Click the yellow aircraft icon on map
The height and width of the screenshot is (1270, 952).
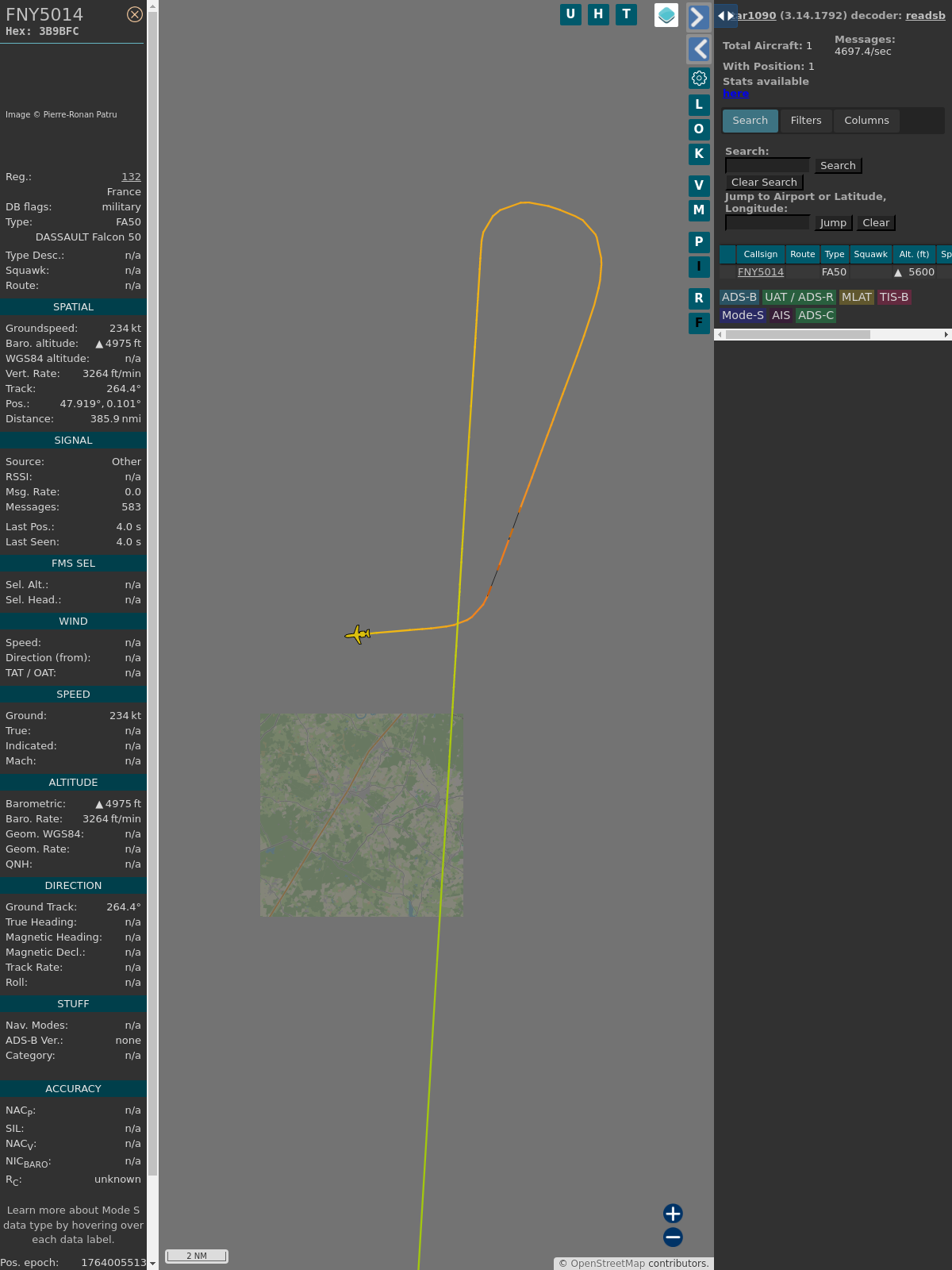pos(358,634)
